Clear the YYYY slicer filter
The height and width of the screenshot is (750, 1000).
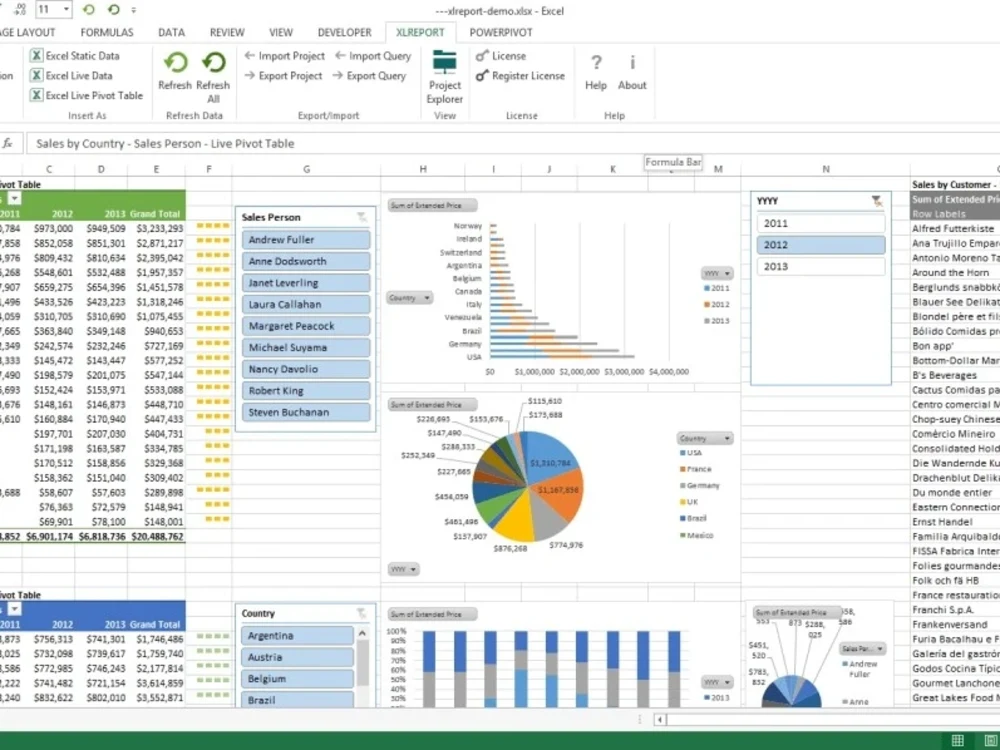coord(878,201)
